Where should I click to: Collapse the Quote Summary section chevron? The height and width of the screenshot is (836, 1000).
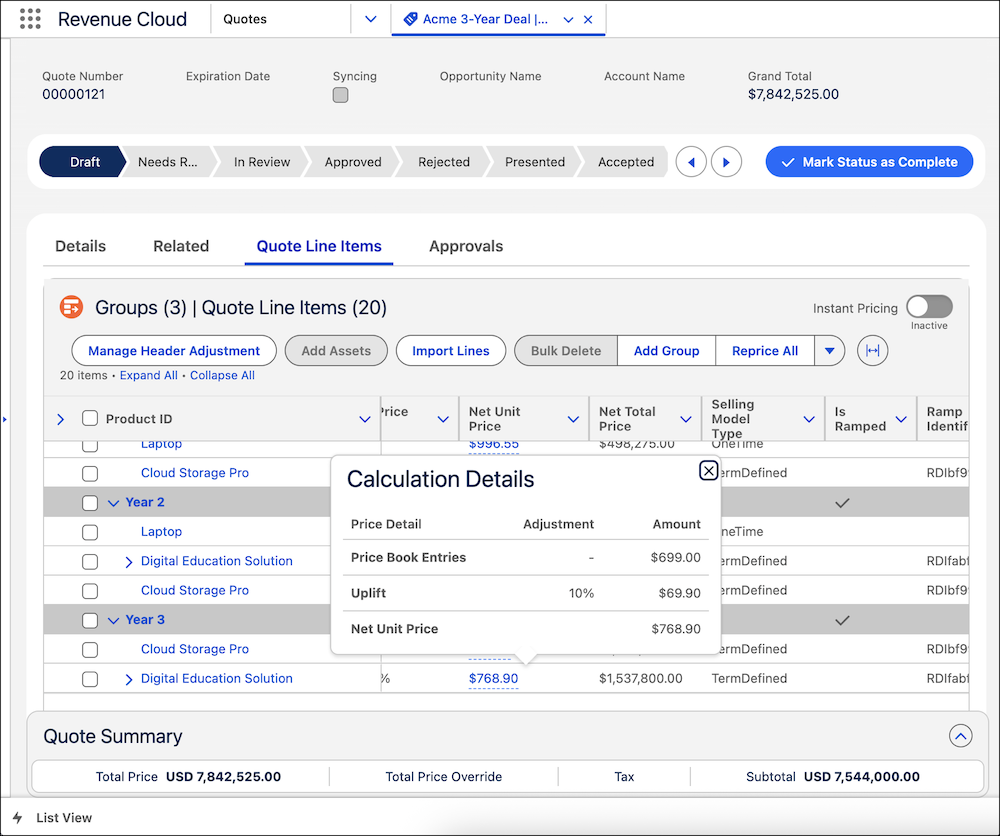pyautogui.click(x=960, y=736)
